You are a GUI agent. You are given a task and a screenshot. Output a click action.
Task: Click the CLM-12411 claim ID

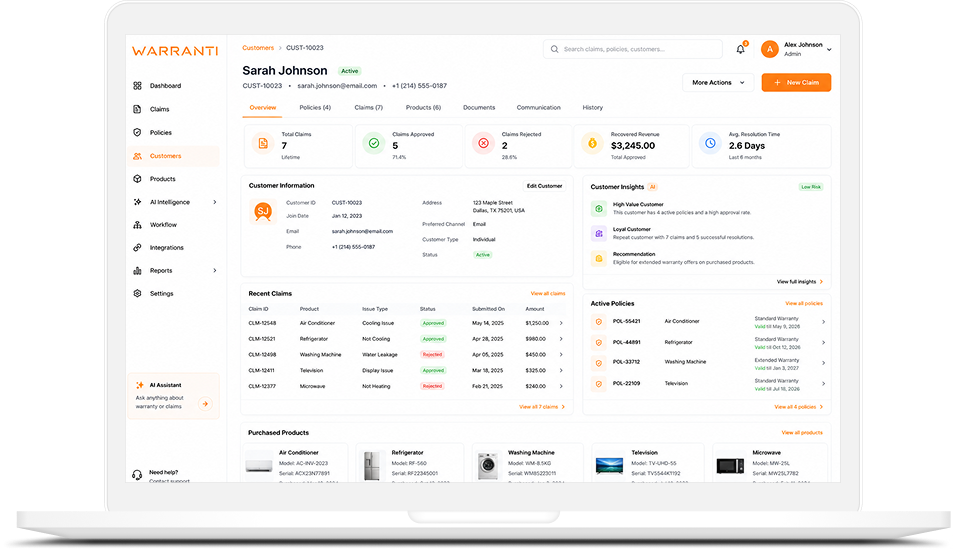coord(261,371)
